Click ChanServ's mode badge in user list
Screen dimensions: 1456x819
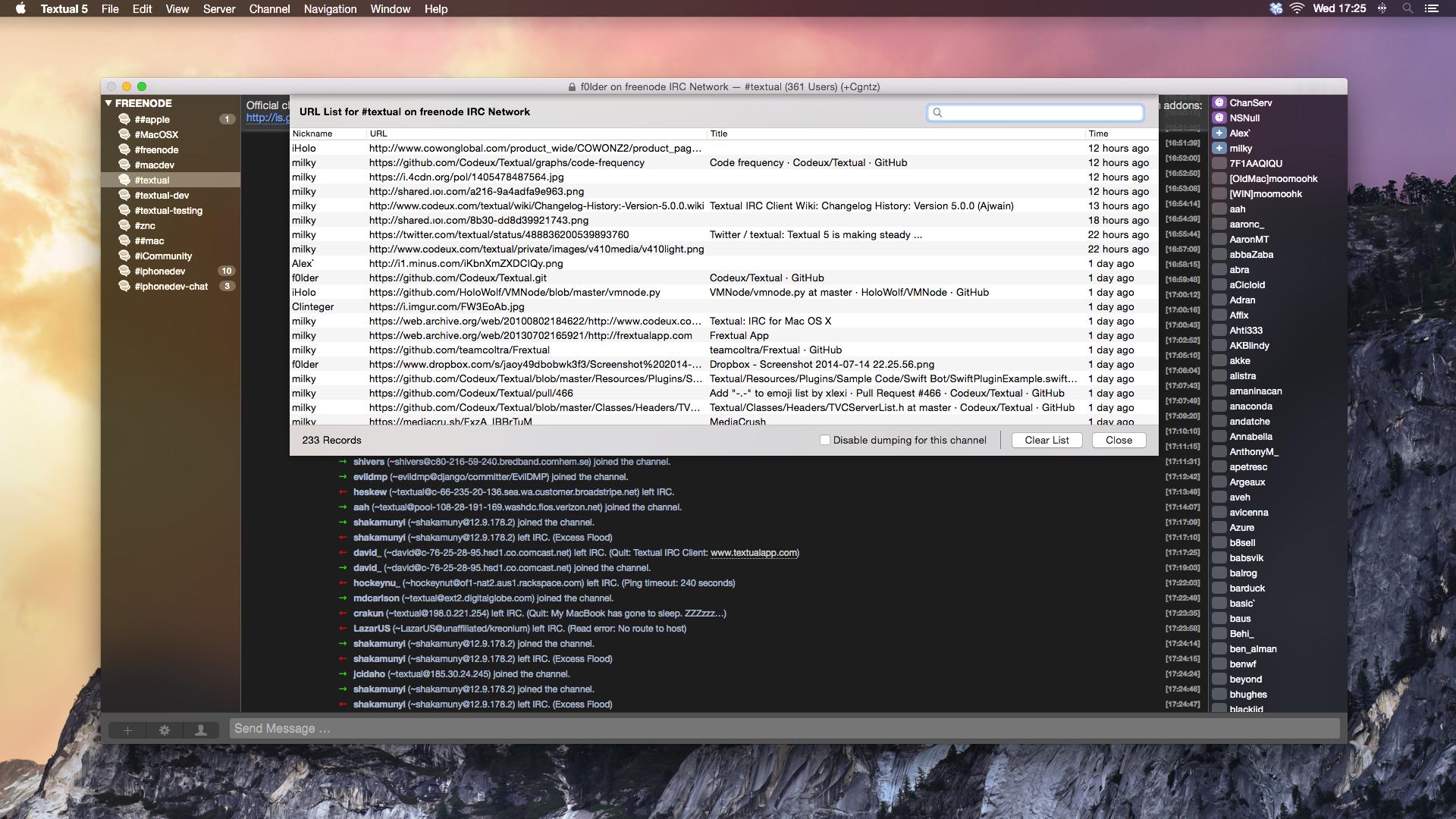[x=1219, y=102]
